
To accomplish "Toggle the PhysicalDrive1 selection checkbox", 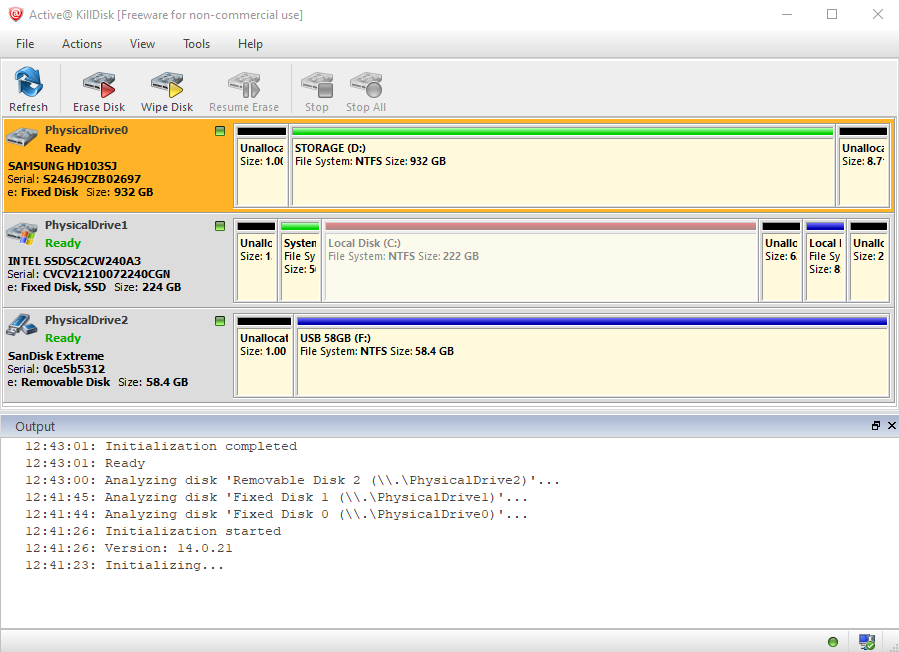I will pos(220,226).
